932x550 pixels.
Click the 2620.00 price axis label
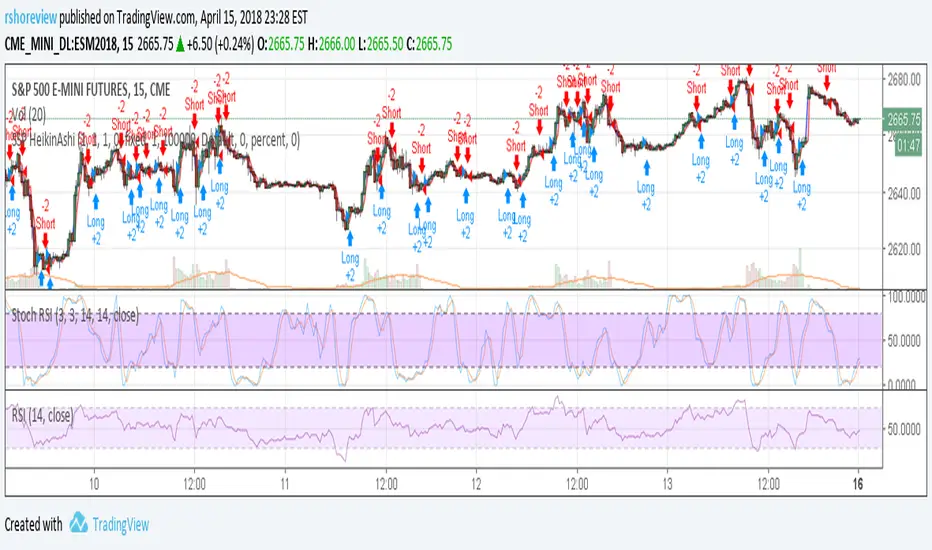point(903,249)
